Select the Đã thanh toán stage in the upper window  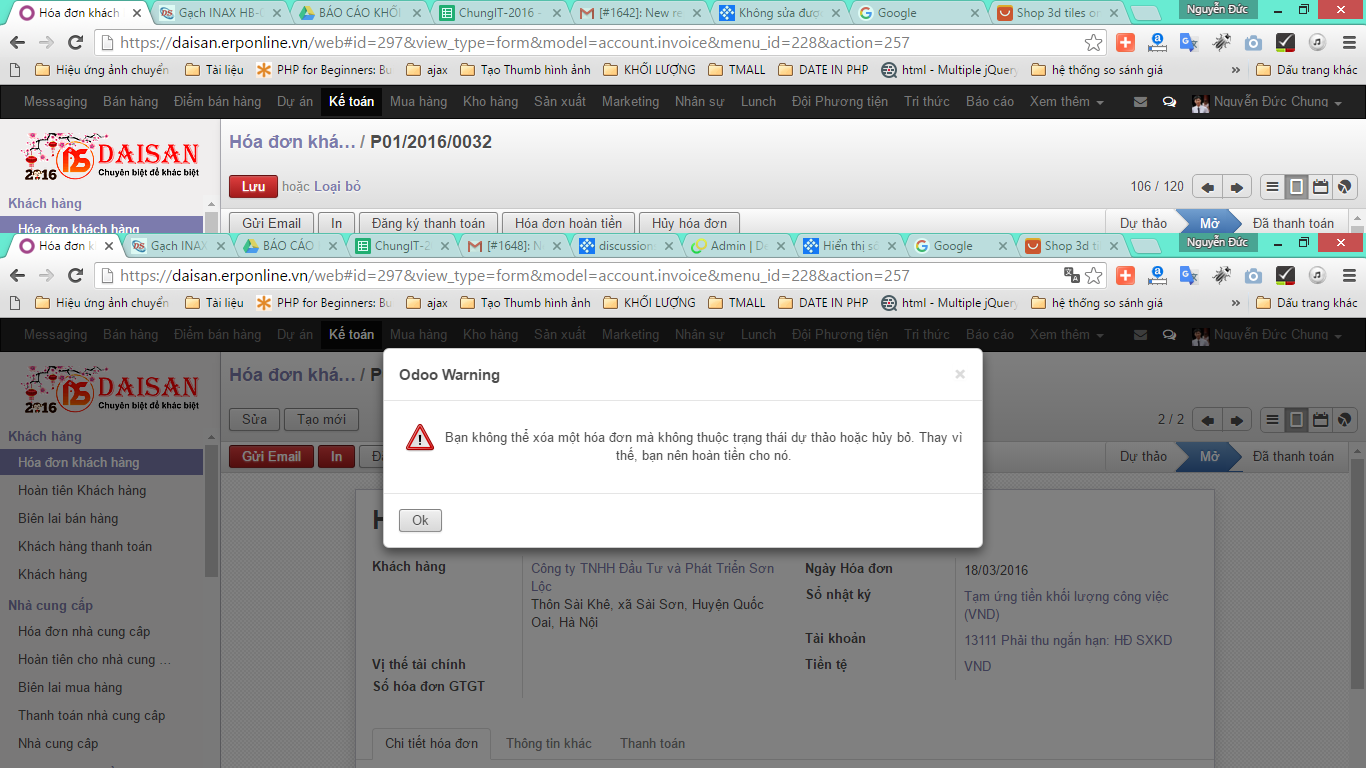point(1293,223)
